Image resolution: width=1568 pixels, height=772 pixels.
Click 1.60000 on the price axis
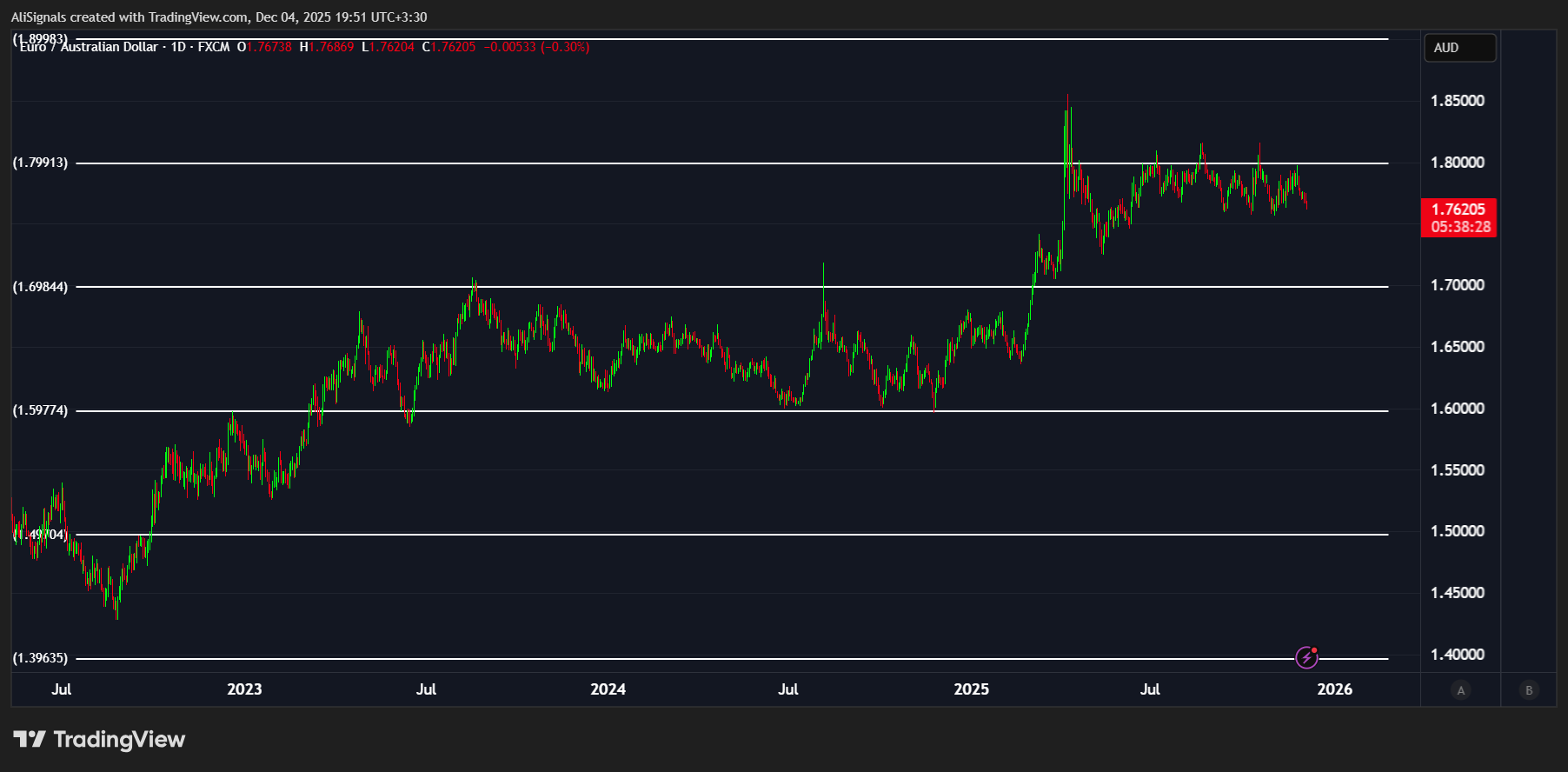(x=1458, y=409)
